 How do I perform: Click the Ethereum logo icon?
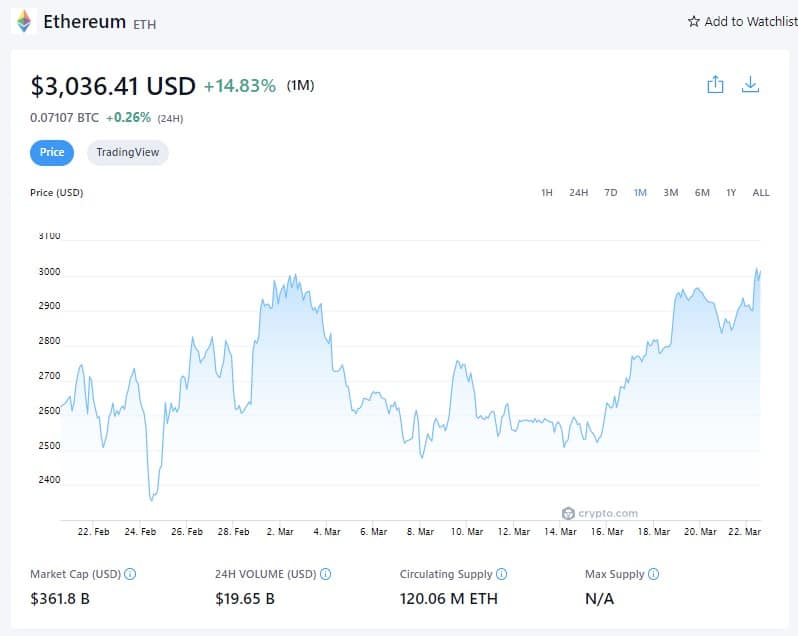(24, 21)
